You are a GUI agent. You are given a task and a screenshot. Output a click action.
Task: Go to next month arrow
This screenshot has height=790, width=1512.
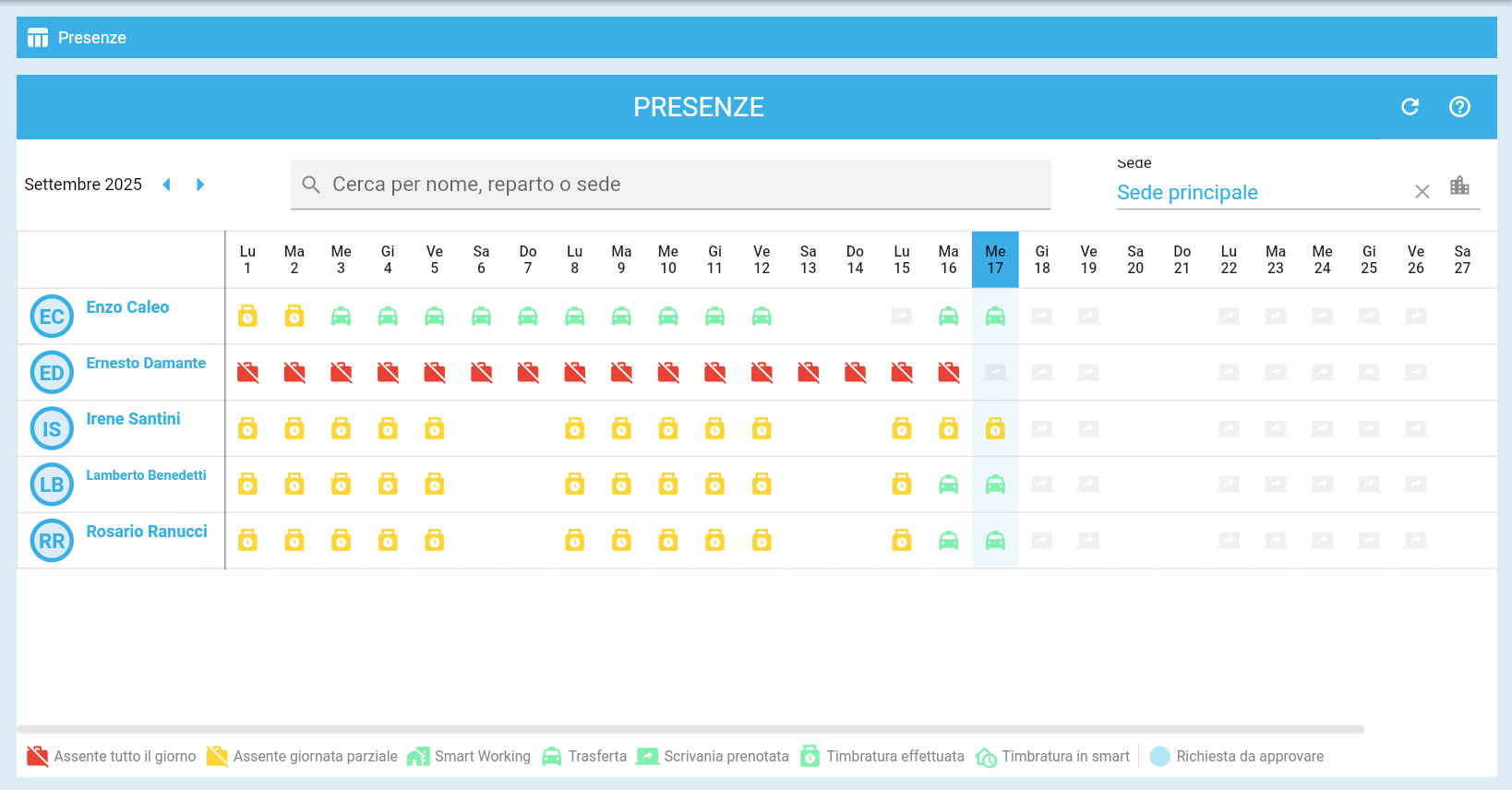pos(200,185)
